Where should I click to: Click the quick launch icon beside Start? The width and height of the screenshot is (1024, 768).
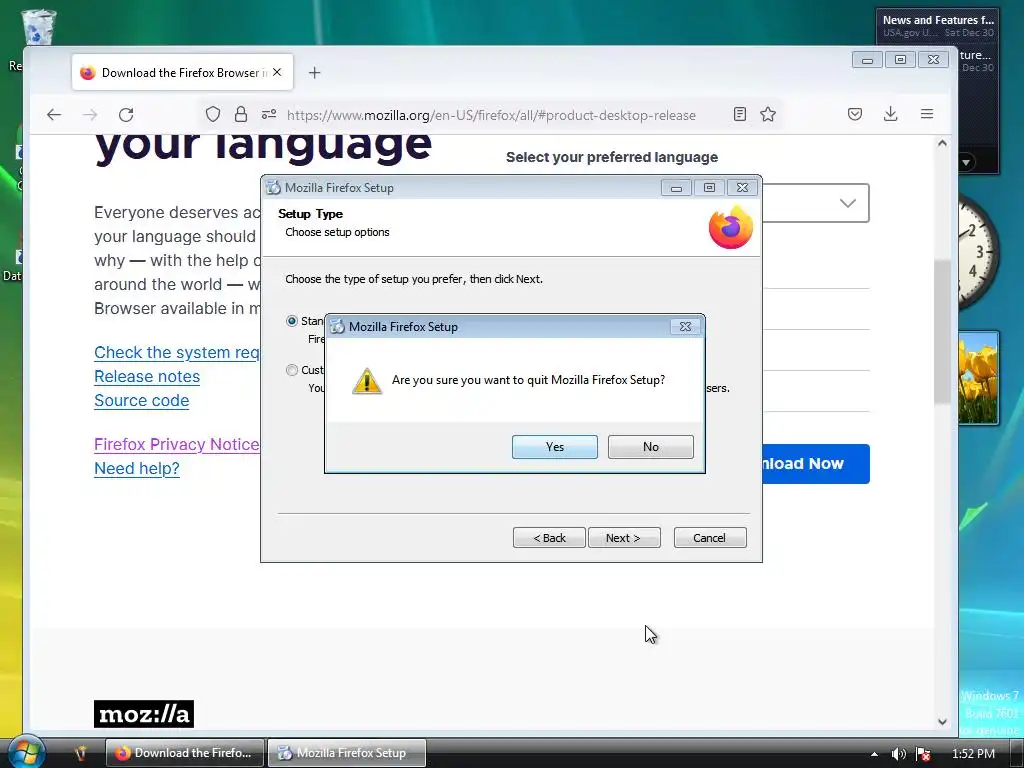coord(81,753)
